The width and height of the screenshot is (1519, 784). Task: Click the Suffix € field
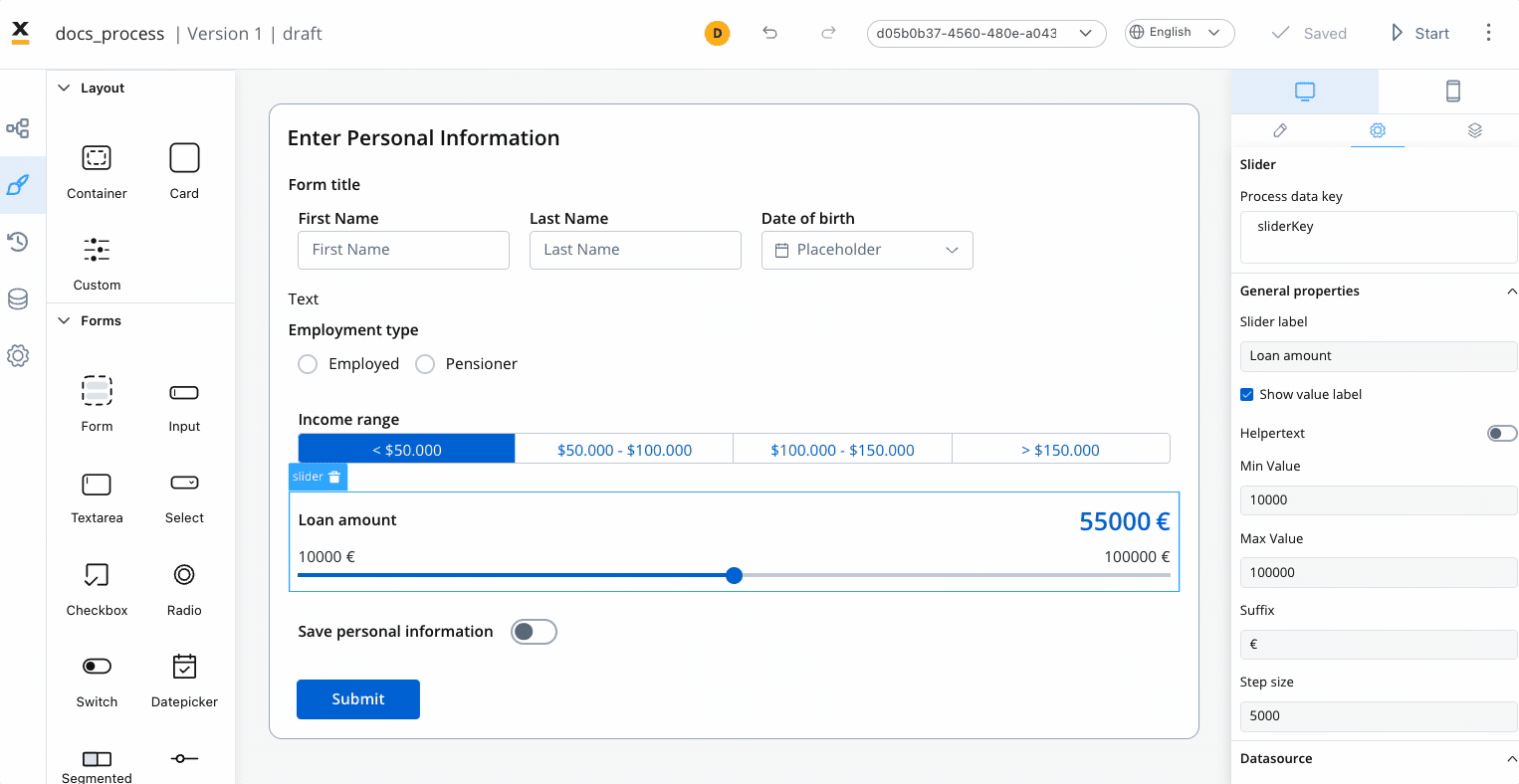tap(1379, 645)
